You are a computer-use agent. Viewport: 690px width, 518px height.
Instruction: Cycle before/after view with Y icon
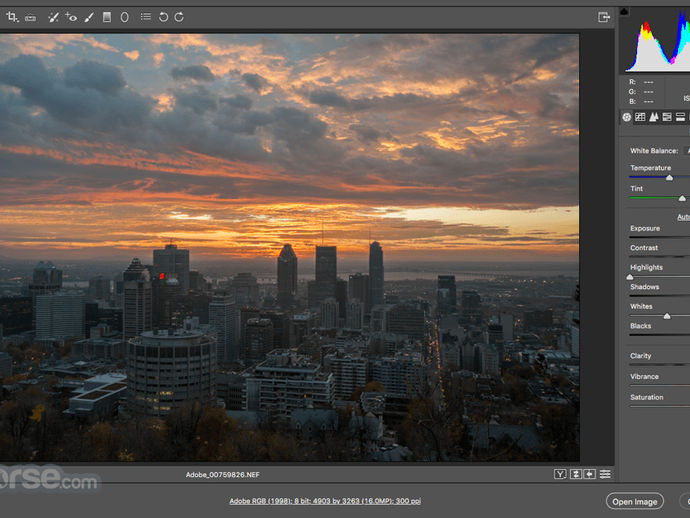pos(560,474)
